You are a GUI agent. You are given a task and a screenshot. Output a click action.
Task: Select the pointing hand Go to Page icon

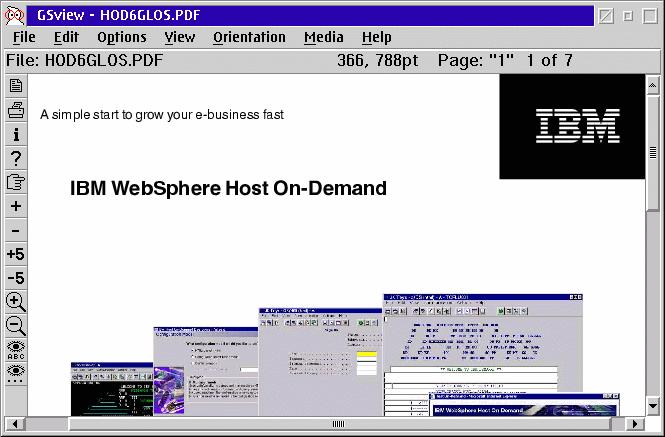point(16,182)
